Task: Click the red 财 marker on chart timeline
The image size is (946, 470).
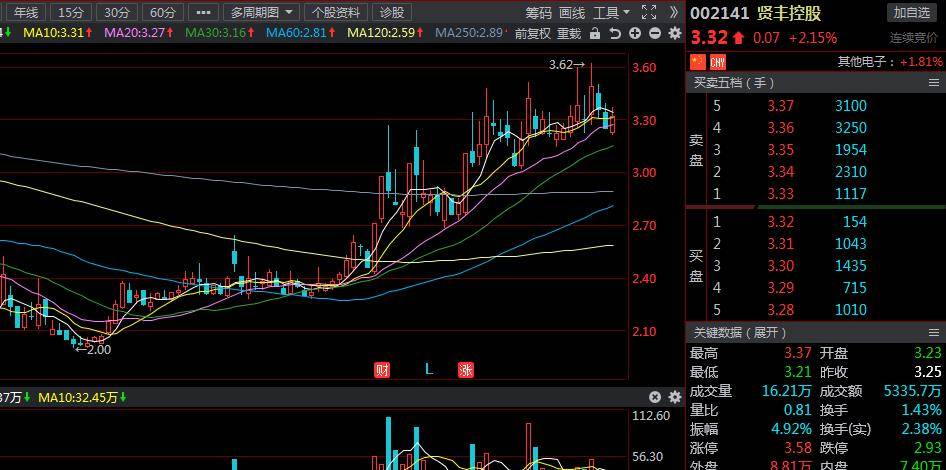Action: pos(382,370)
